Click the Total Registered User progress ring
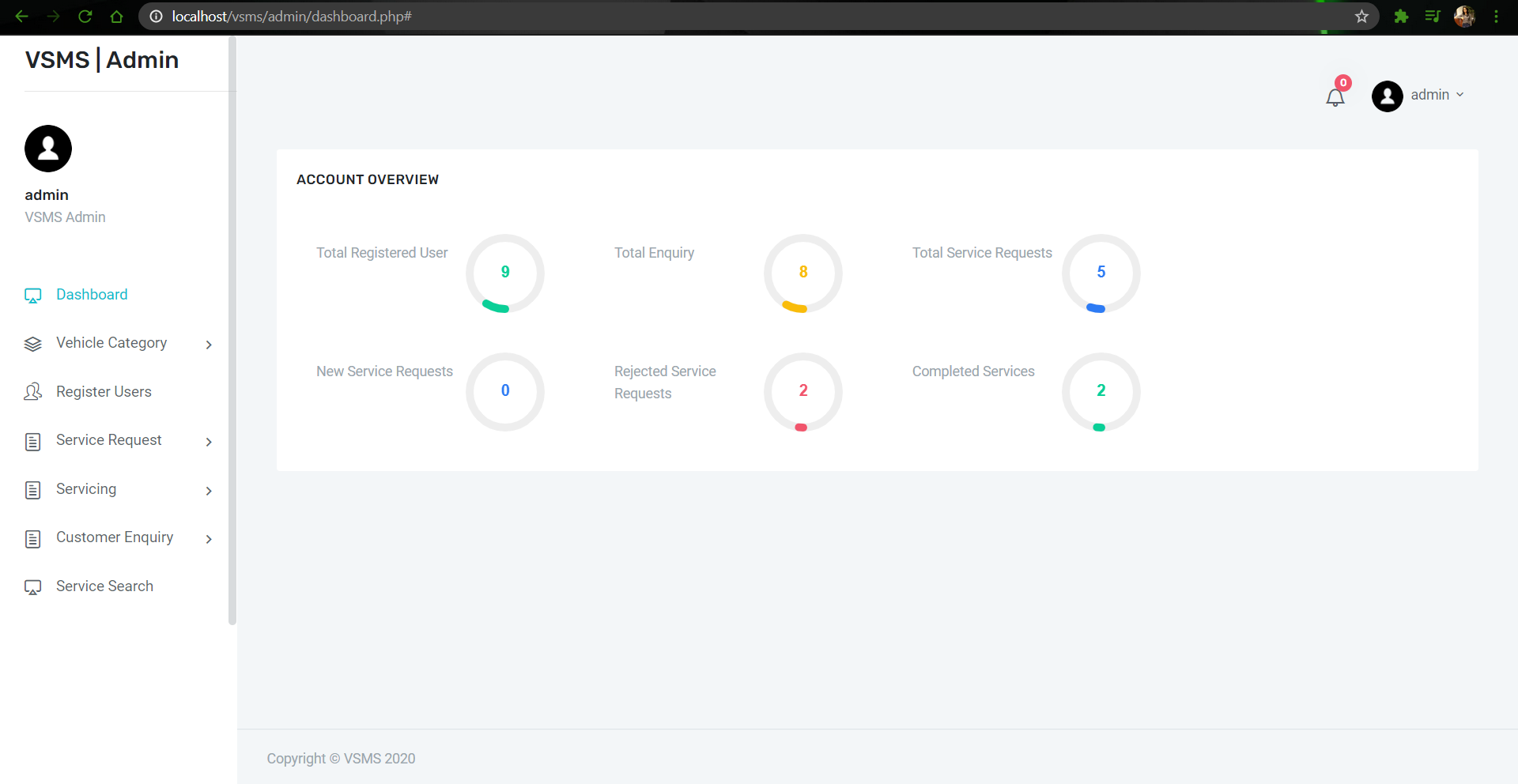 click(x=505, y=273)
